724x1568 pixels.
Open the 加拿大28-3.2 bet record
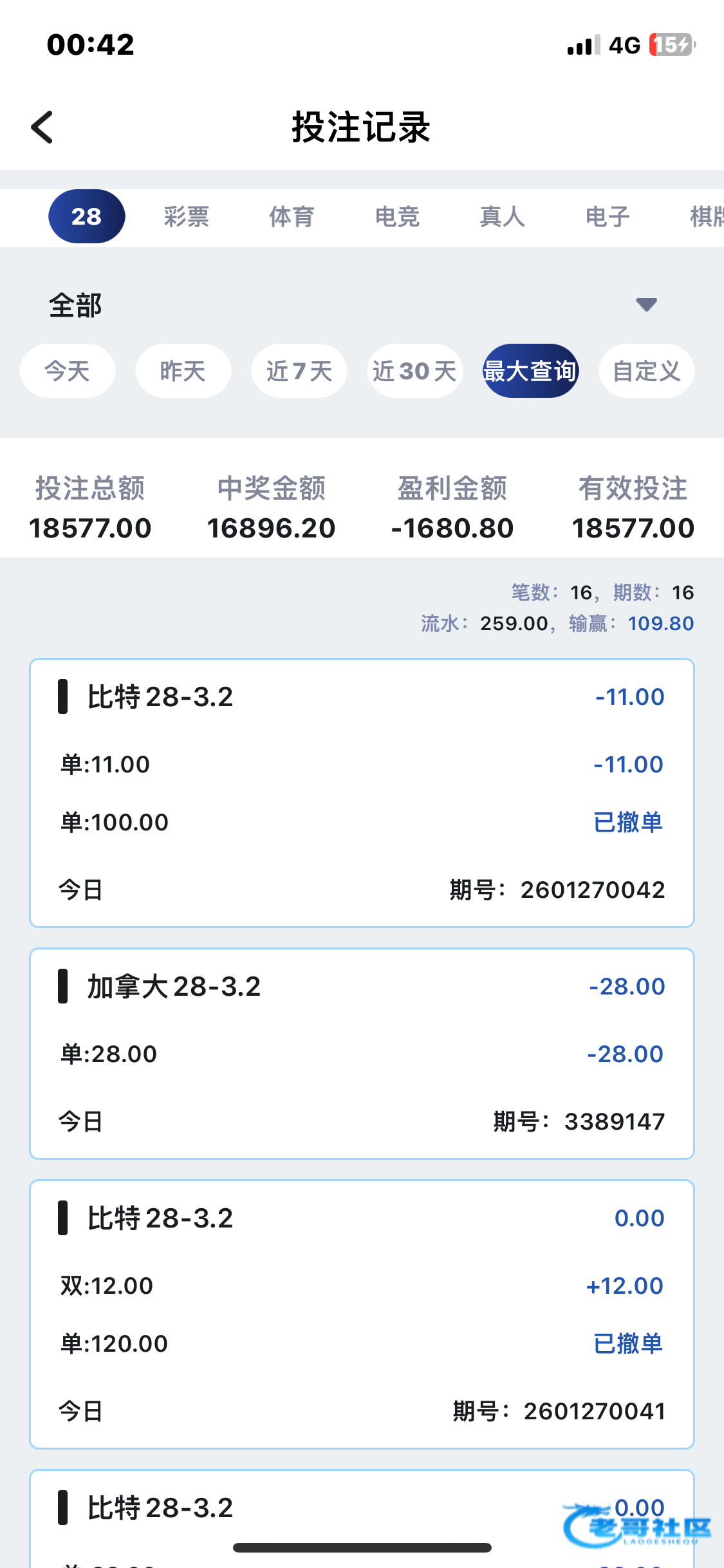[362, 1053]
